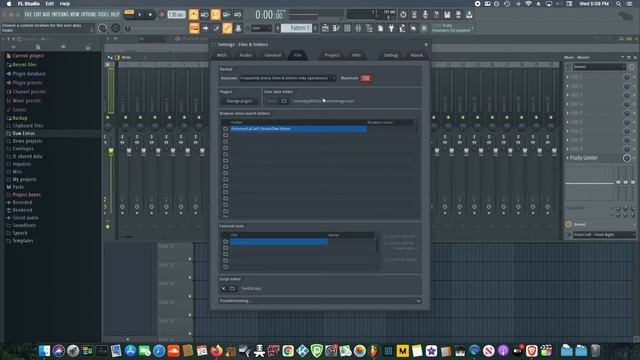Click the folder icon of the first External tools row
Viewport: 640px width, 360px height.
coord(225,241)
